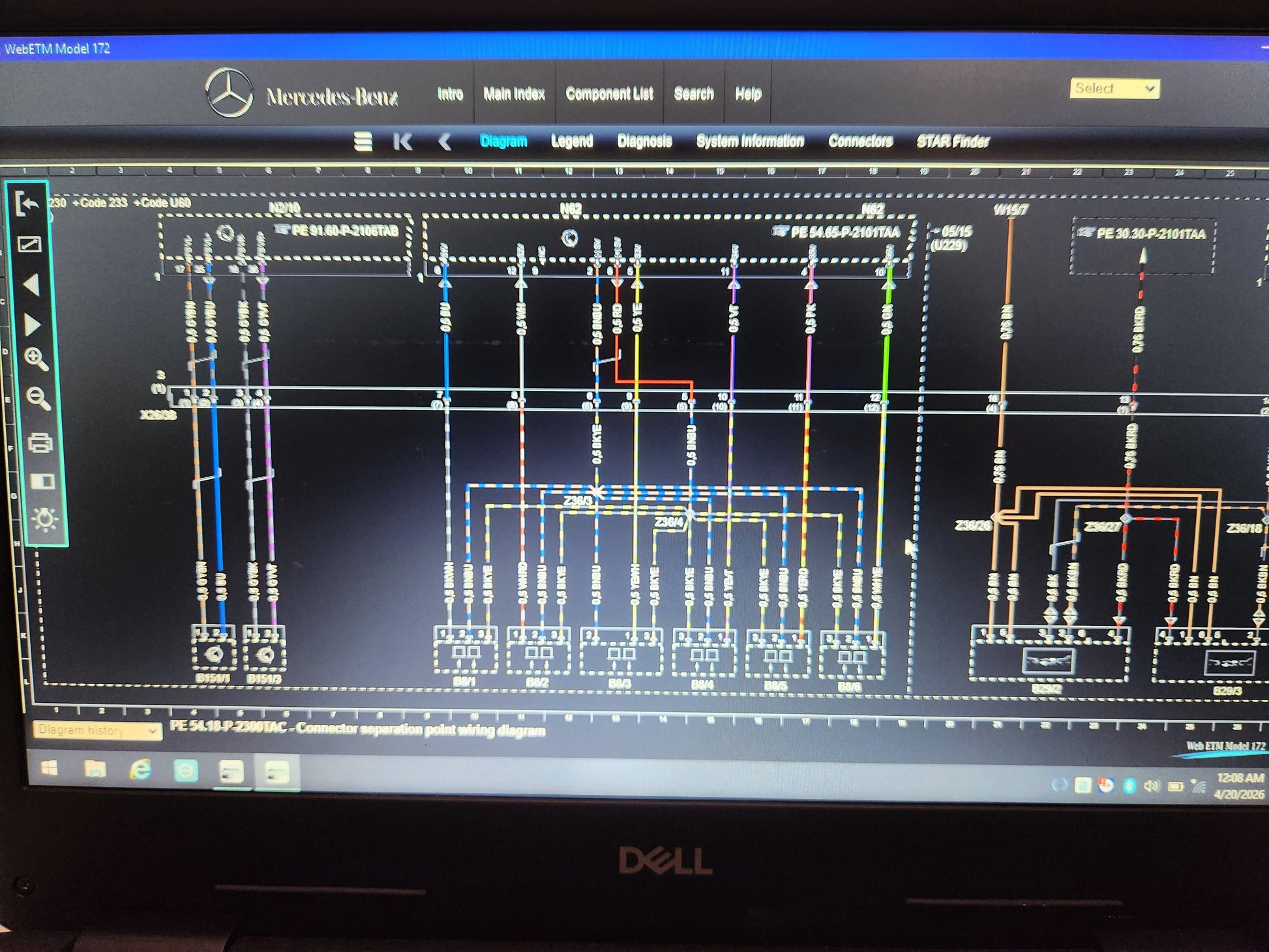1269x952 pixels.
Task: Switch to the Connectors tab
Action: click(x=860, y=141)
